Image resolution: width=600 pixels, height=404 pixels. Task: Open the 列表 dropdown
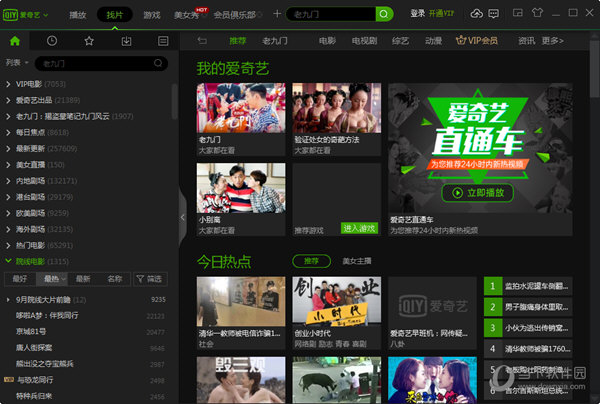click(x=17, y=62)
